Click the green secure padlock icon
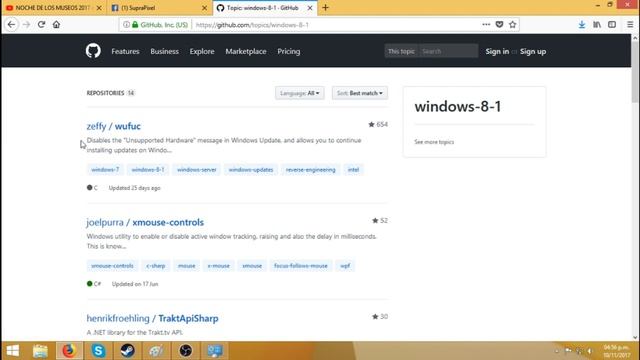 [135, 24]
